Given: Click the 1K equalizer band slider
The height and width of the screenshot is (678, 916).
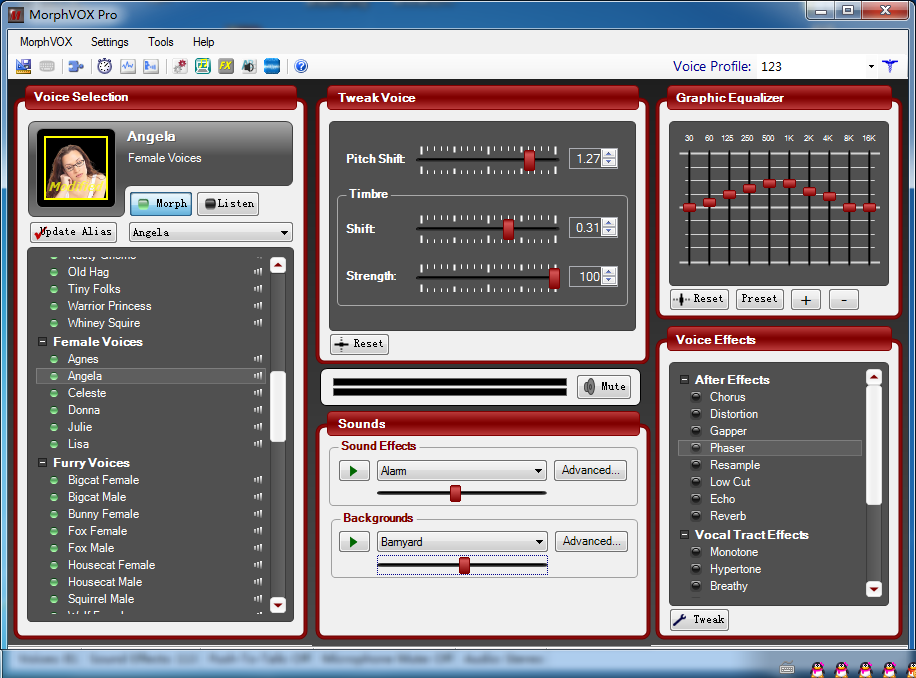Looking at the screenshot, I should tap(789, 183).
